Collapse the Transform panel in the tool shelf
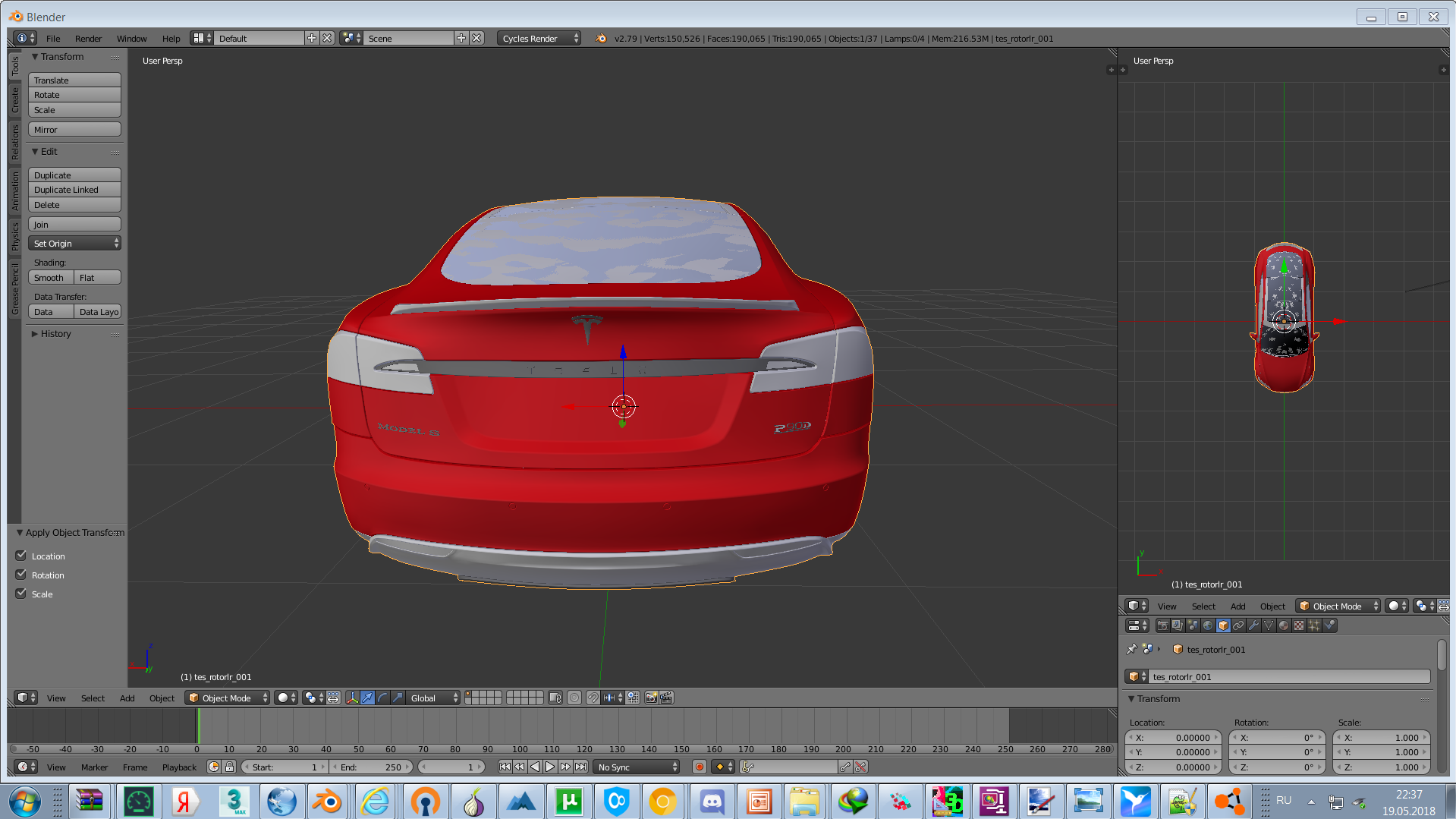Screen dimensions: 1456x819 point(34,57)
